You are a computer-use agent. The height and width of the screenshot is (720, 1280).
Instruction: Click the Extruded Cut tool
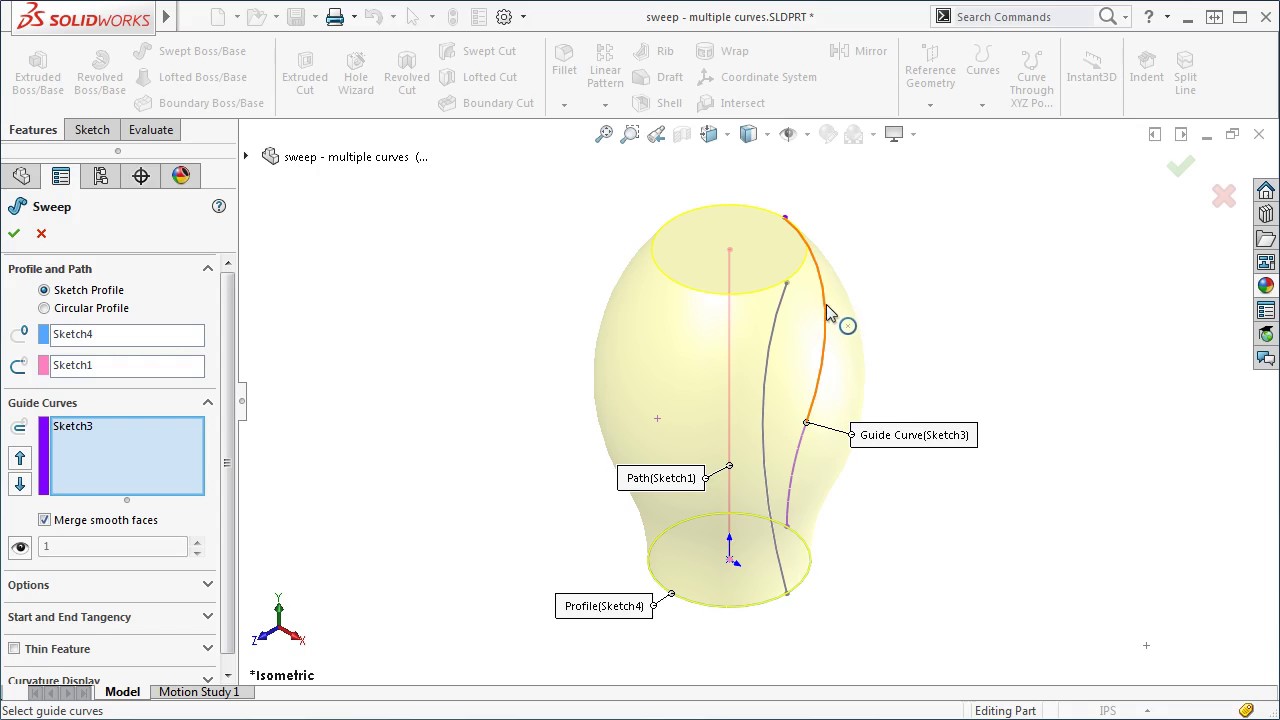(x=305, y=73)
